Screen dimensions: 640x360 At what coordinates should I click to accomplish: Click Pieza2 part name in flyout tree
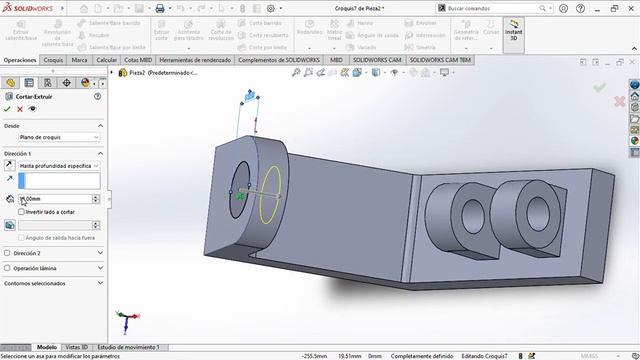(x=162, y=73)
